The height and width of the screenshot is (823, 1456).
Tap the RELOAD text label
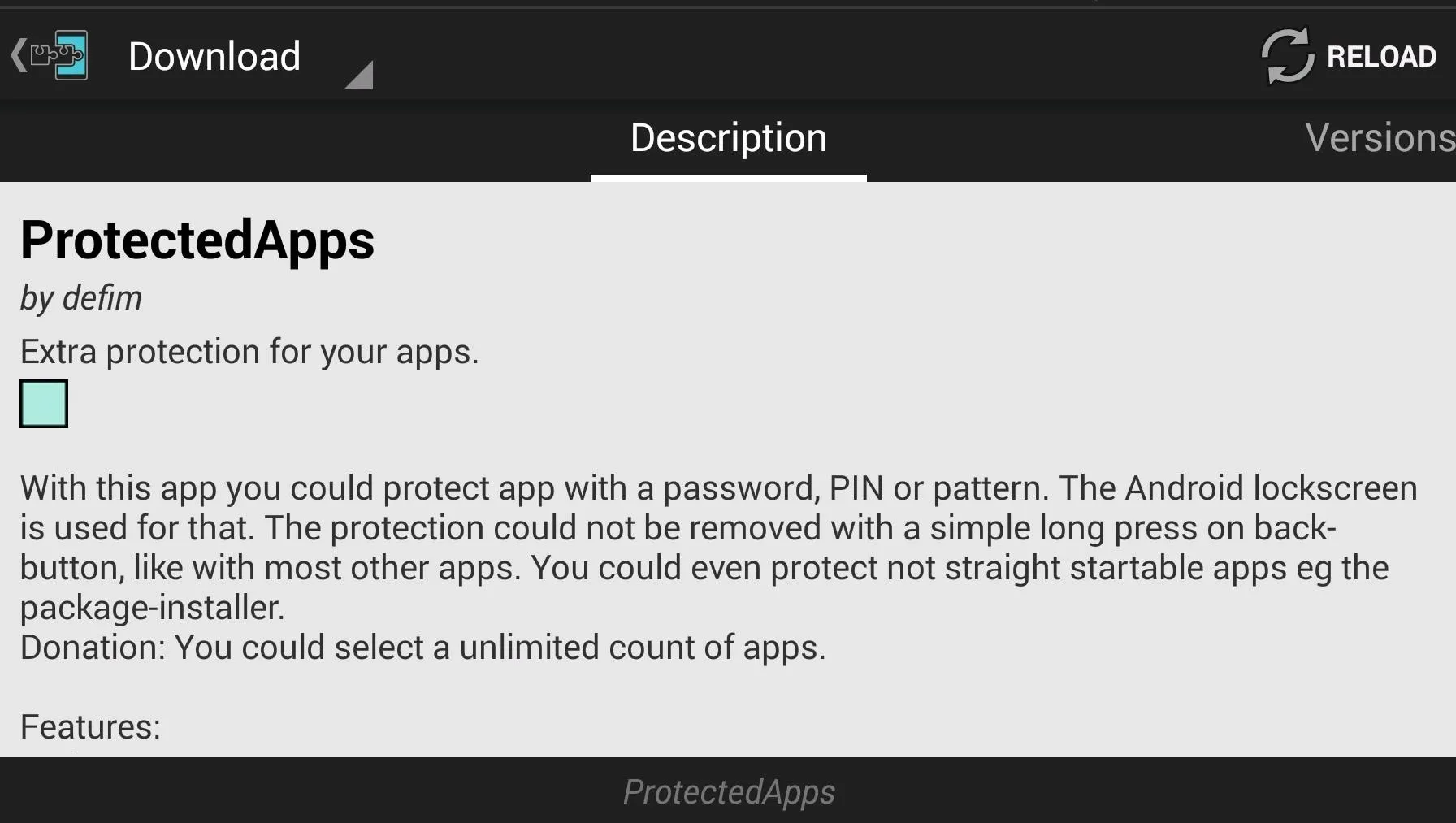[1381, 56]
